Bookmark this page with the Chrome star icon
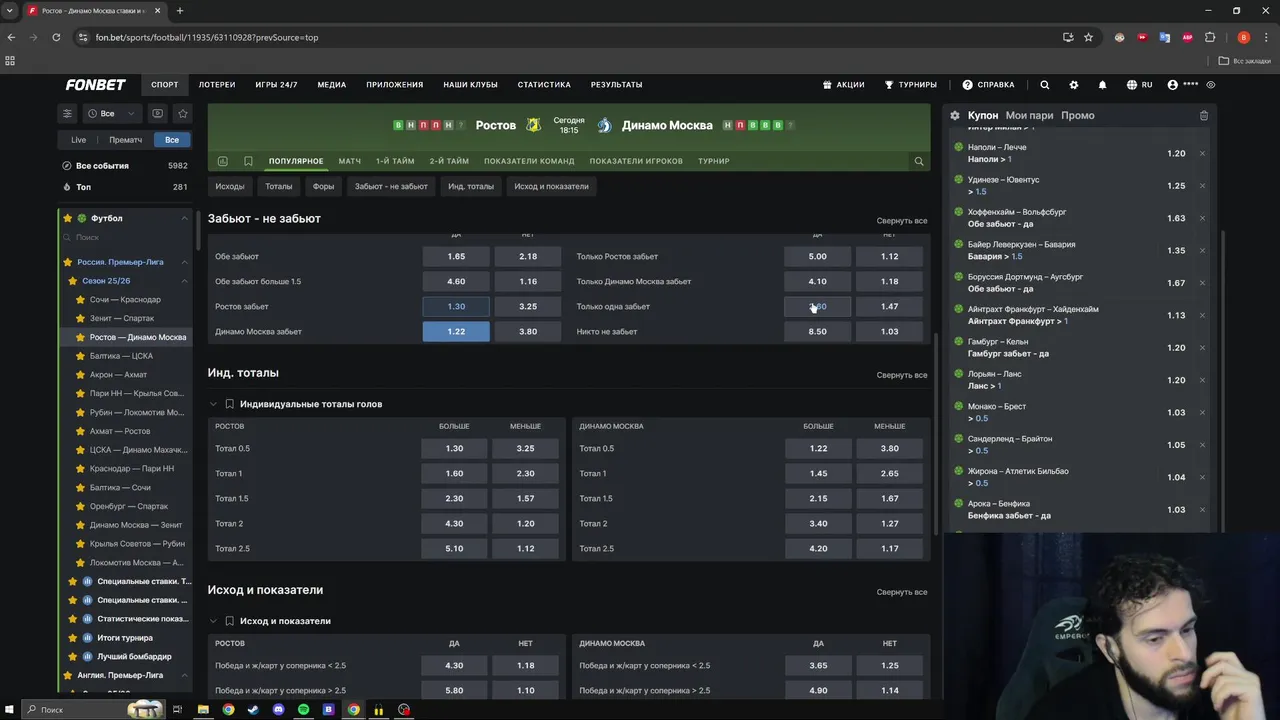Viewport: 1280px width, 720px height. (1088, 37)
